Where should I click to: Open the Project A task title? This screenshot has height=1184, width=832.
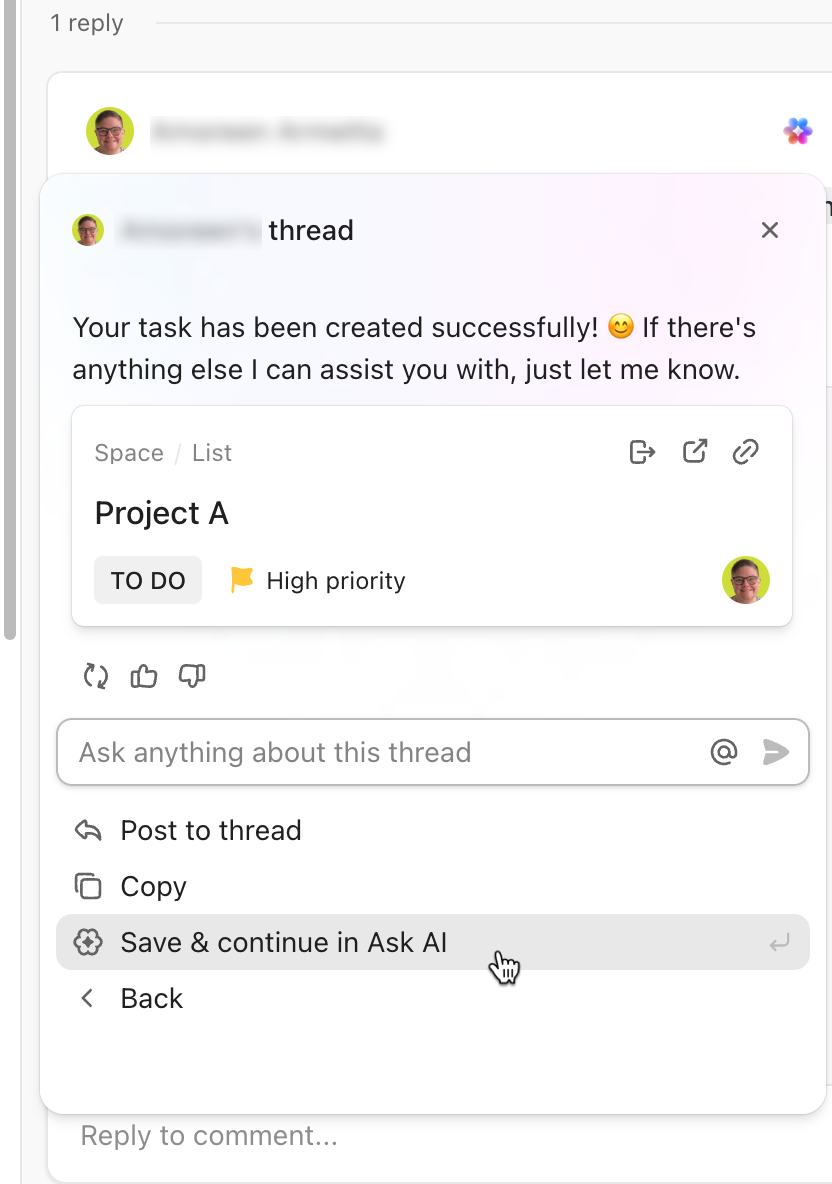click(161, 513)
